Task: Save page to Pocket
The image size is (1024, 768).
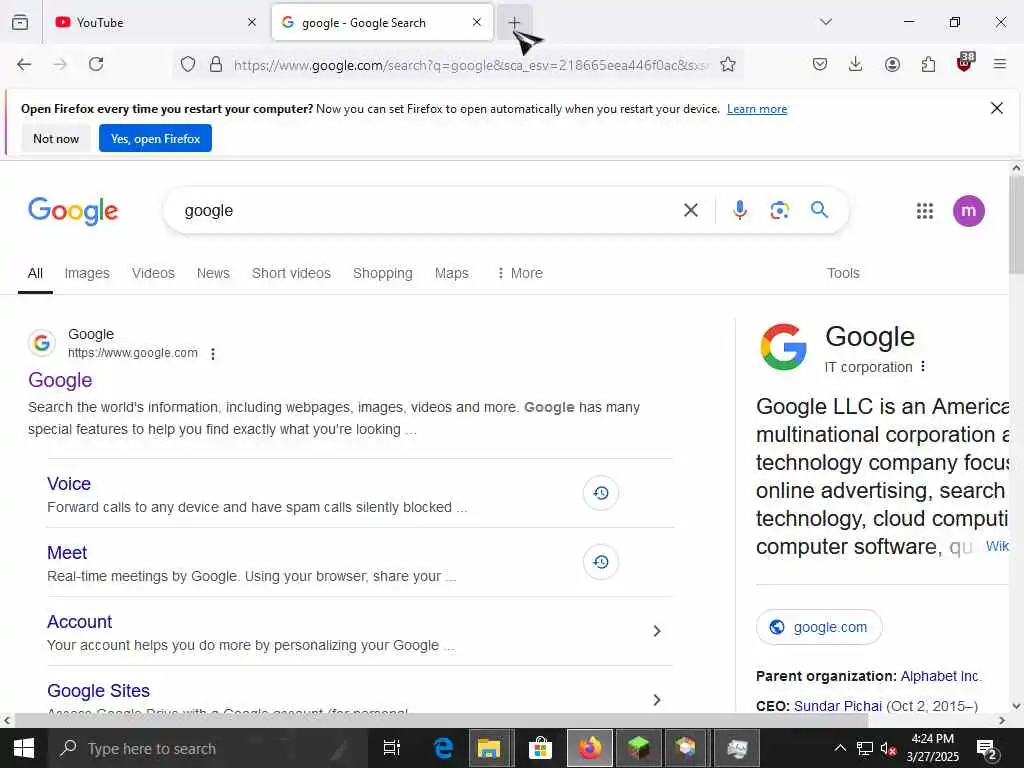Action: tap(820, 64)
